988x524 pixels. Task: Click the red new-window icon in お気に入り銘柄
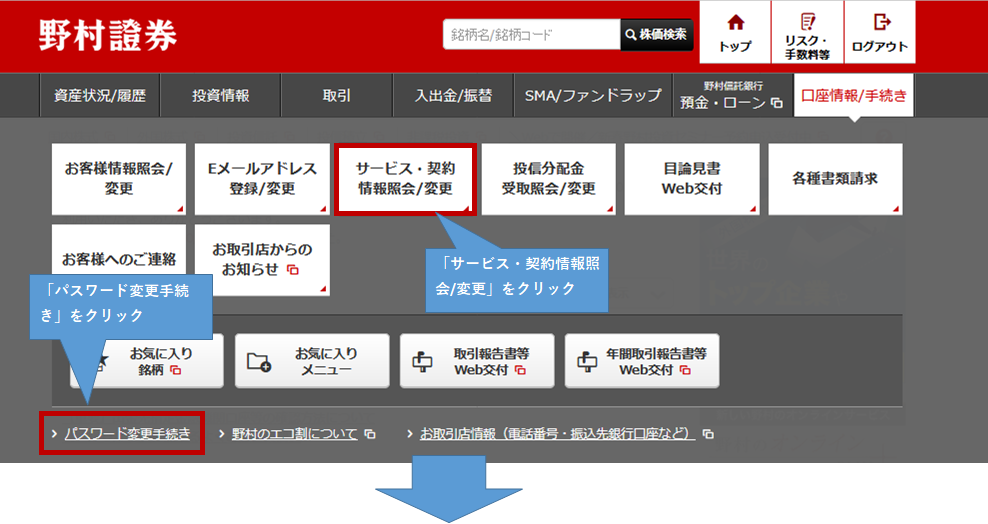176,370
